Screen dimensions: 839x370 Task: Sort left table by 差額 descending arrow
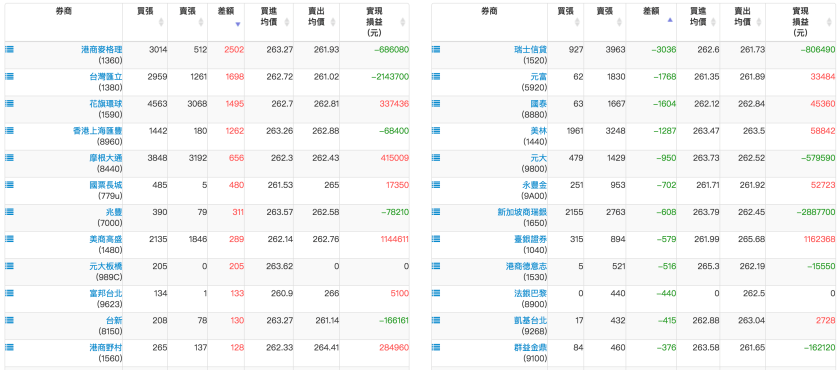tap(238, 24)
